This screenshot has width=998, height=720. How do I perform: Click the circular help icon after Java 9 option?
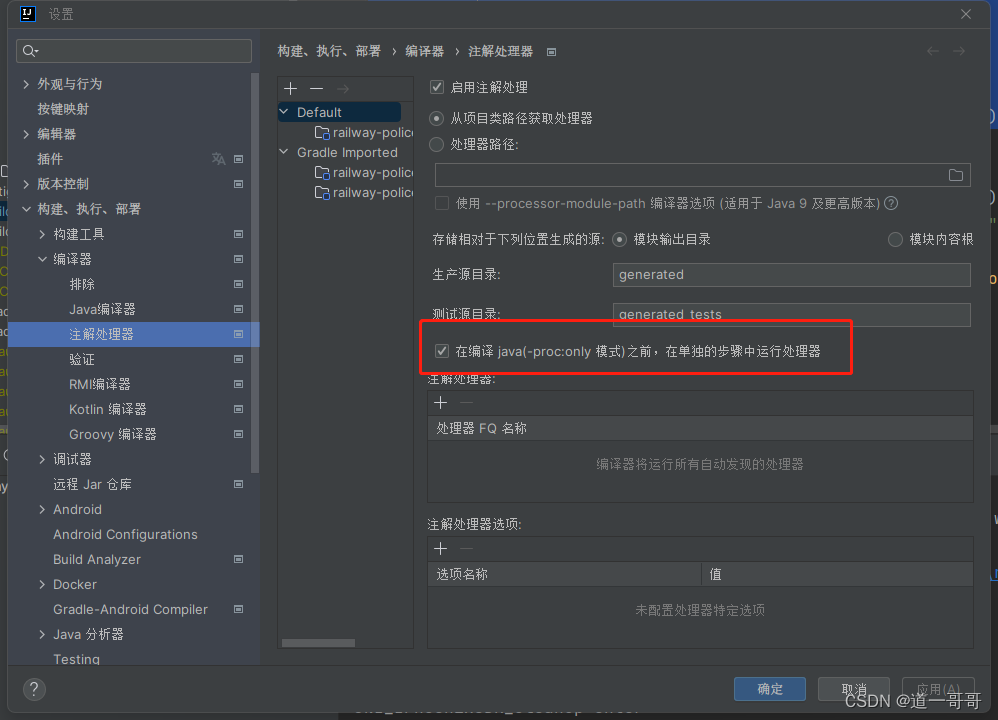(x=889, y=203)
